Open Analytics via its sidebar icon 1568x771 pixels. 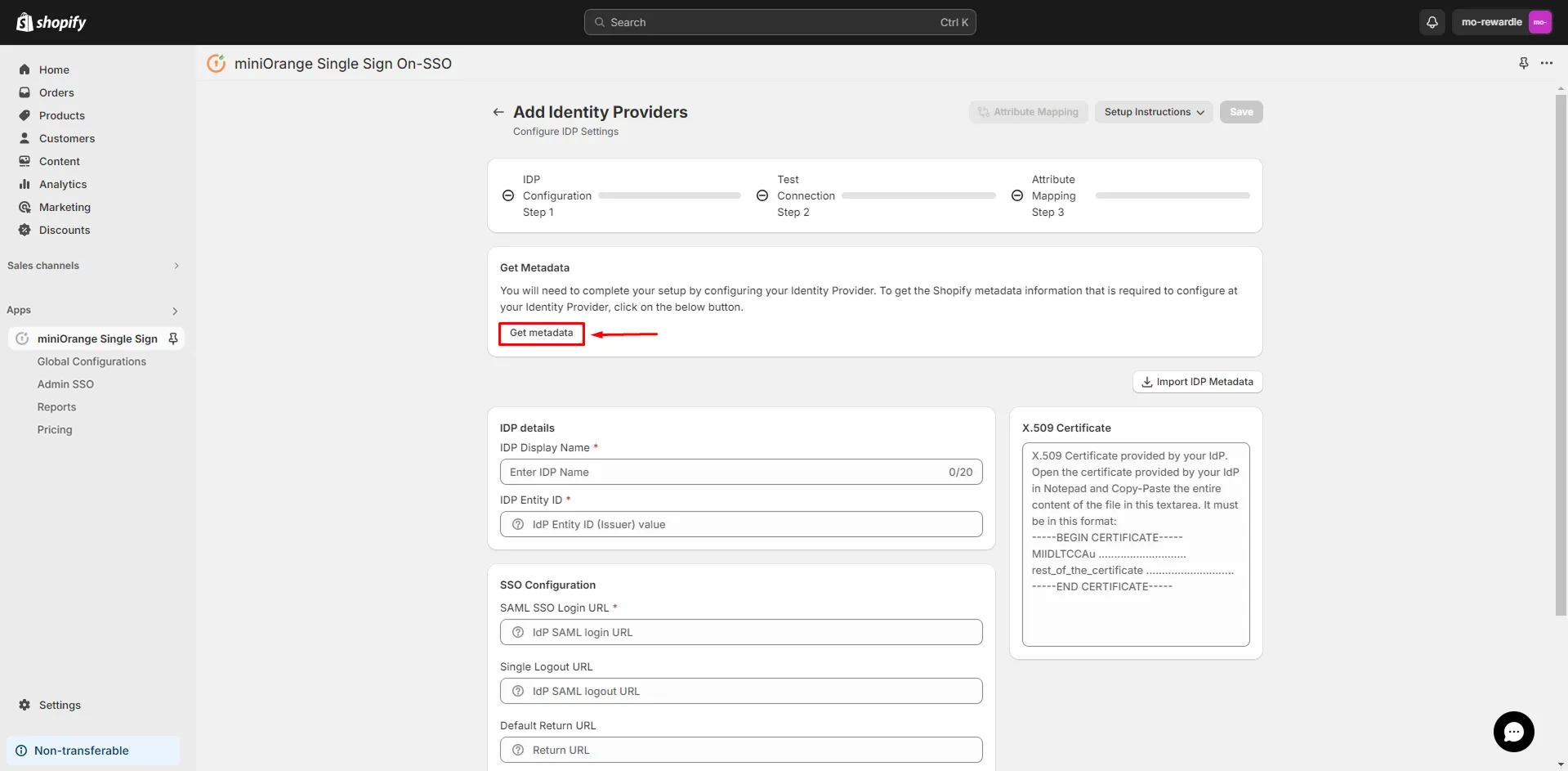(25, 184)
